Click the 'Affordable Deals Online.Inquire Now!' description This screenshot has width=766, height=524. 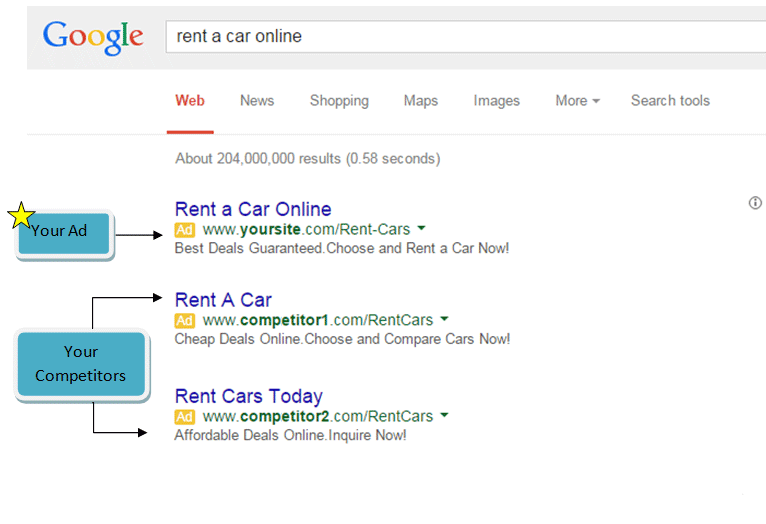point(290,435)
